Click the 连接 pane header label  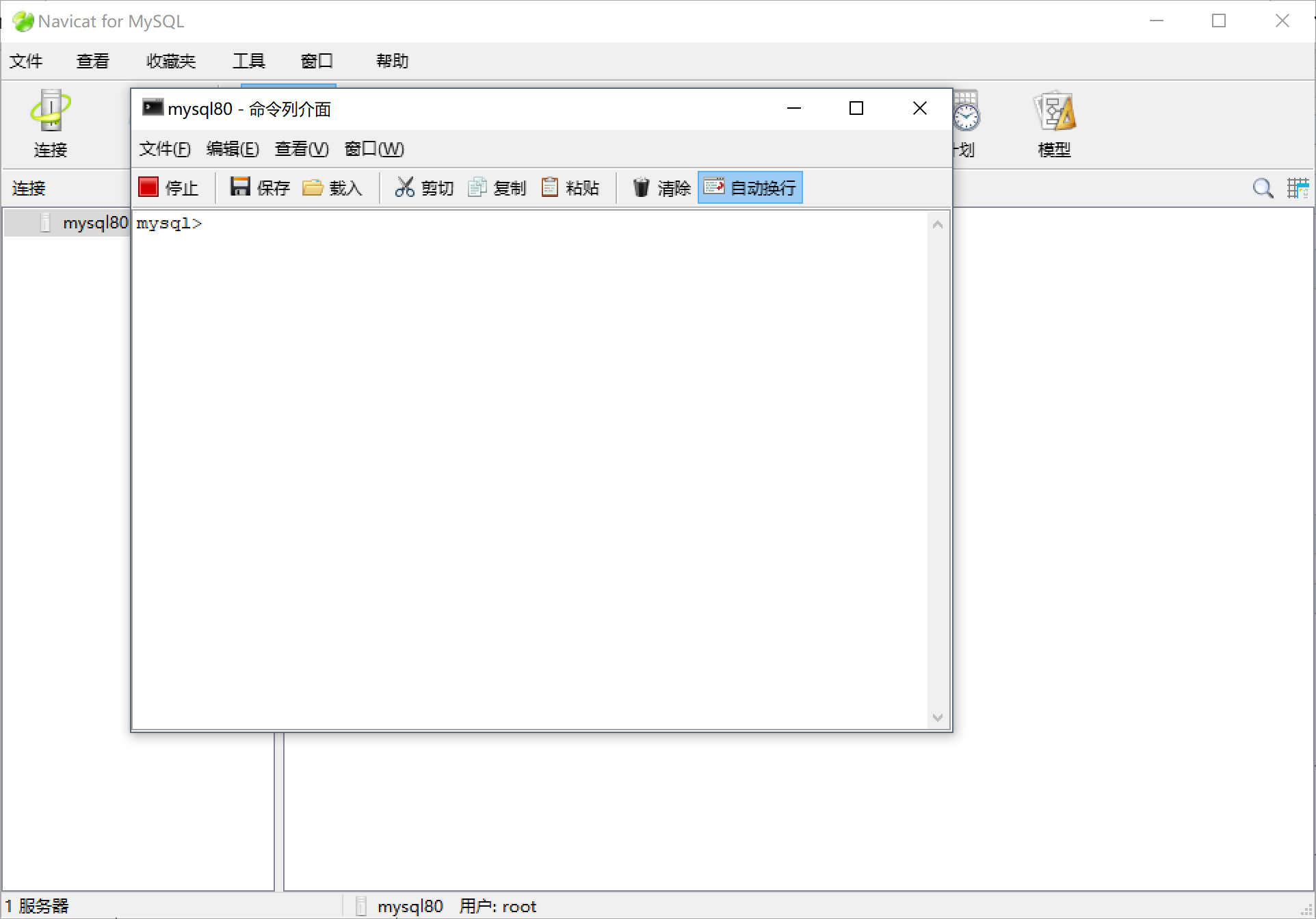pos(29,188)
